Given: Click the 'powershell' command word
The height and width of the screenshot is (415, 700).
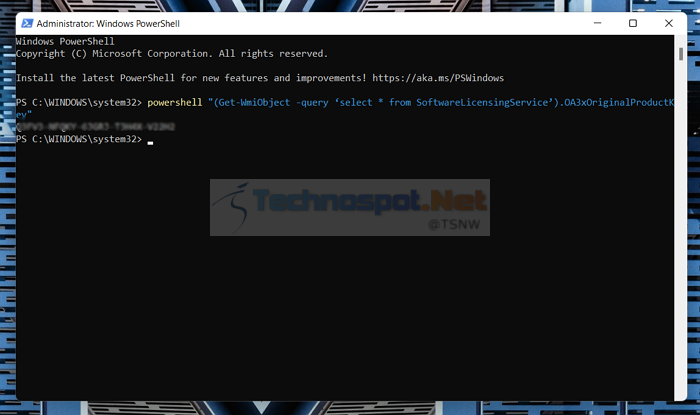Looking at the screenshot, I should coord(175,103).
